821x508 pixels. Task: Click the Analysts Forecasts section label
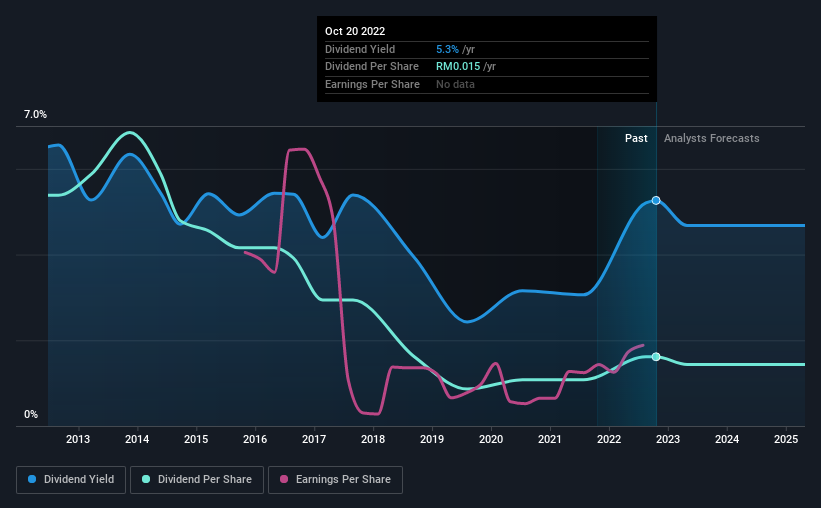[712, 138]
